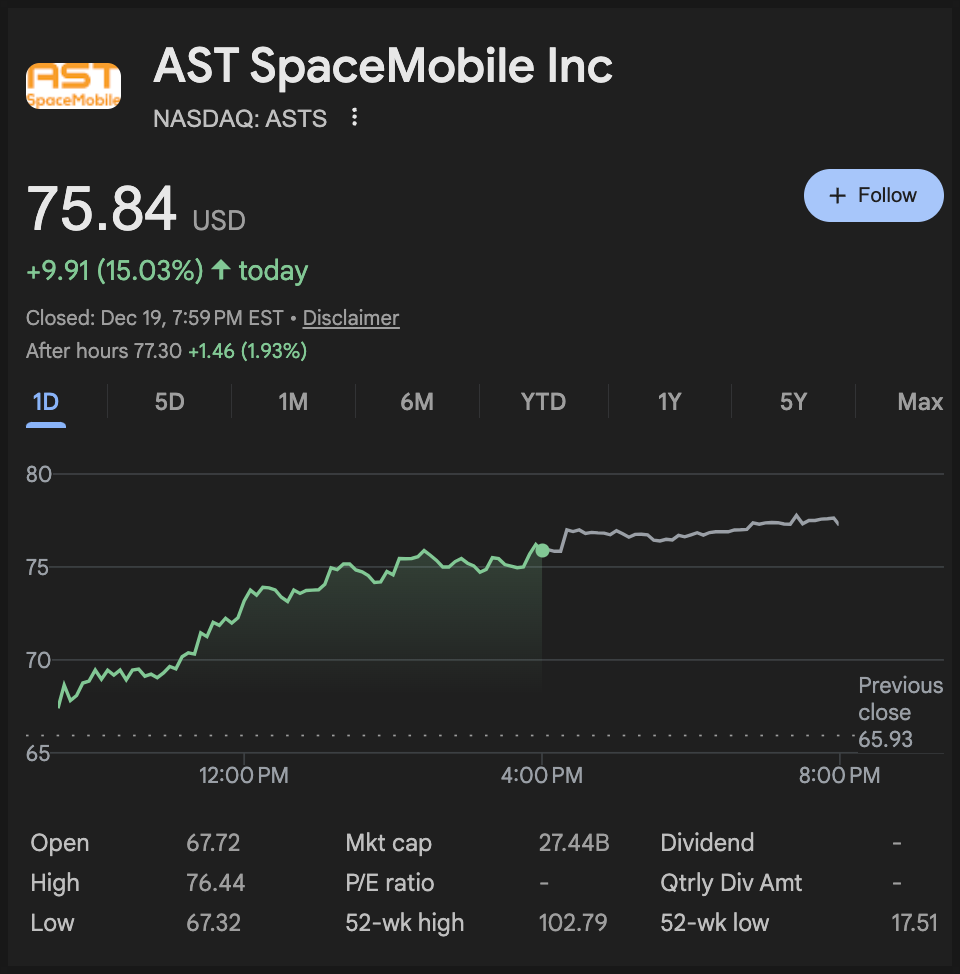Click the NASDAQ: ASTS ticker text
Image resolution: width=960 pixels, height=974 pixels.
point(240,118)
